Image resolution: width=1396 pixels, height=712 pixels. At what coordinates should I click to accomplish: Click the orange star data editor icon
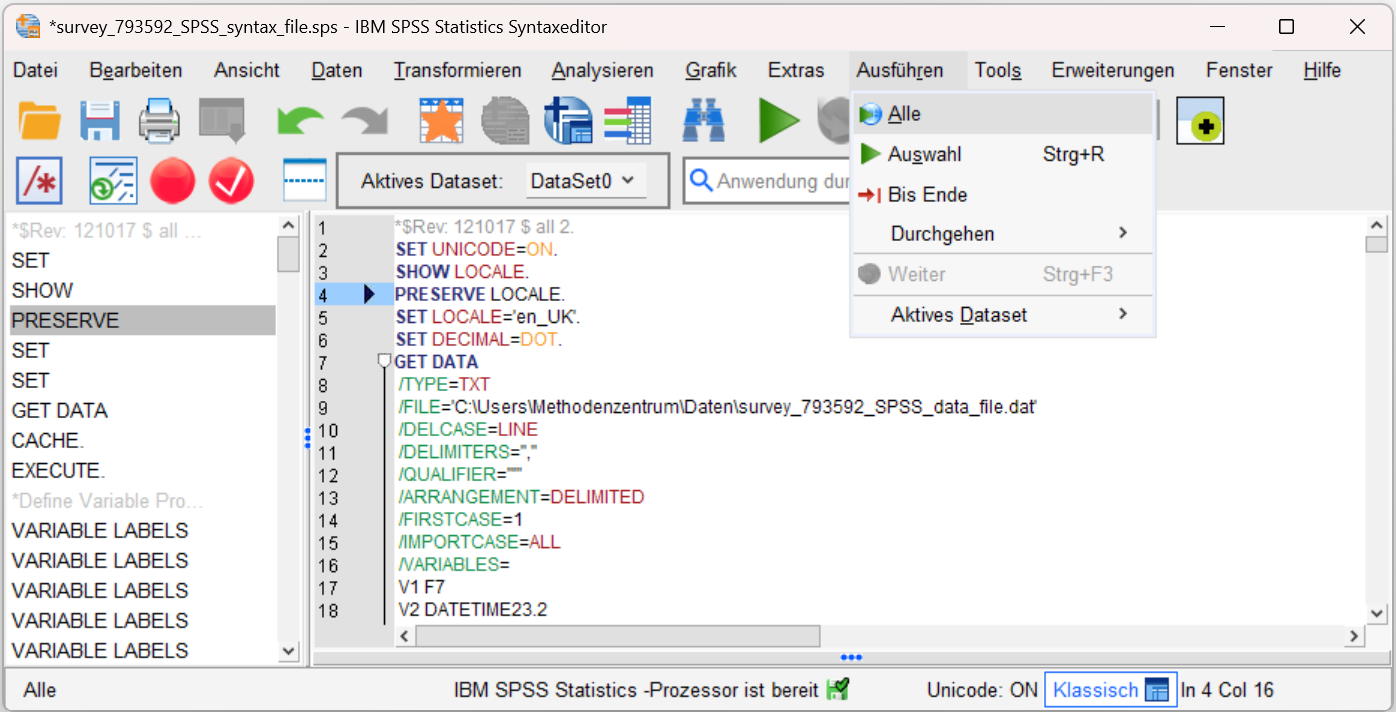441,121
